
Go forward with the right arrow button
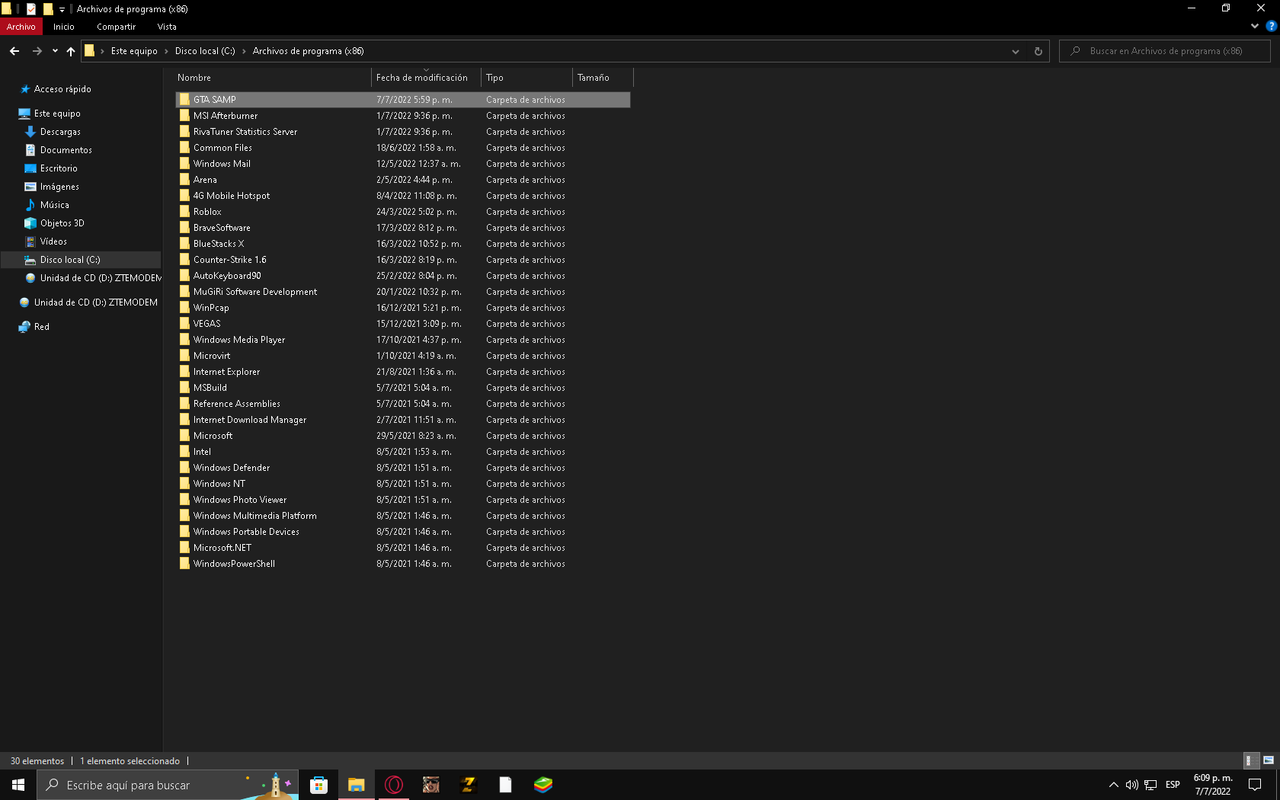[37, 51]
